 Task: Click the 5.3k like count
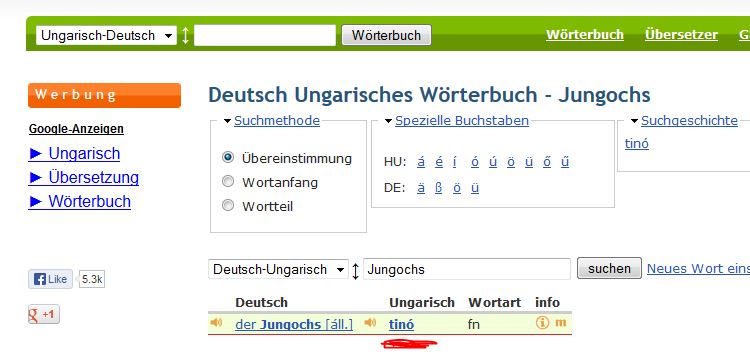click(x=92, y=279)
